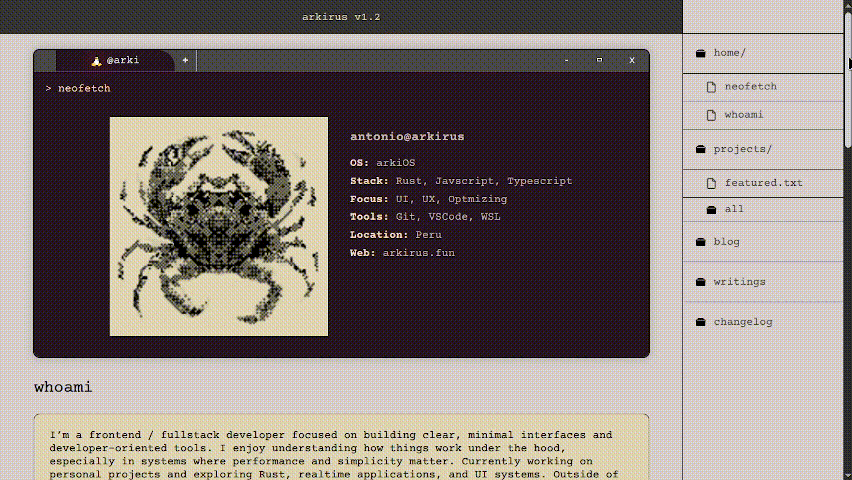Click the changelog folder icon
Image resolution: width=852 pixels, height=480 pixels.
[701, 322]
